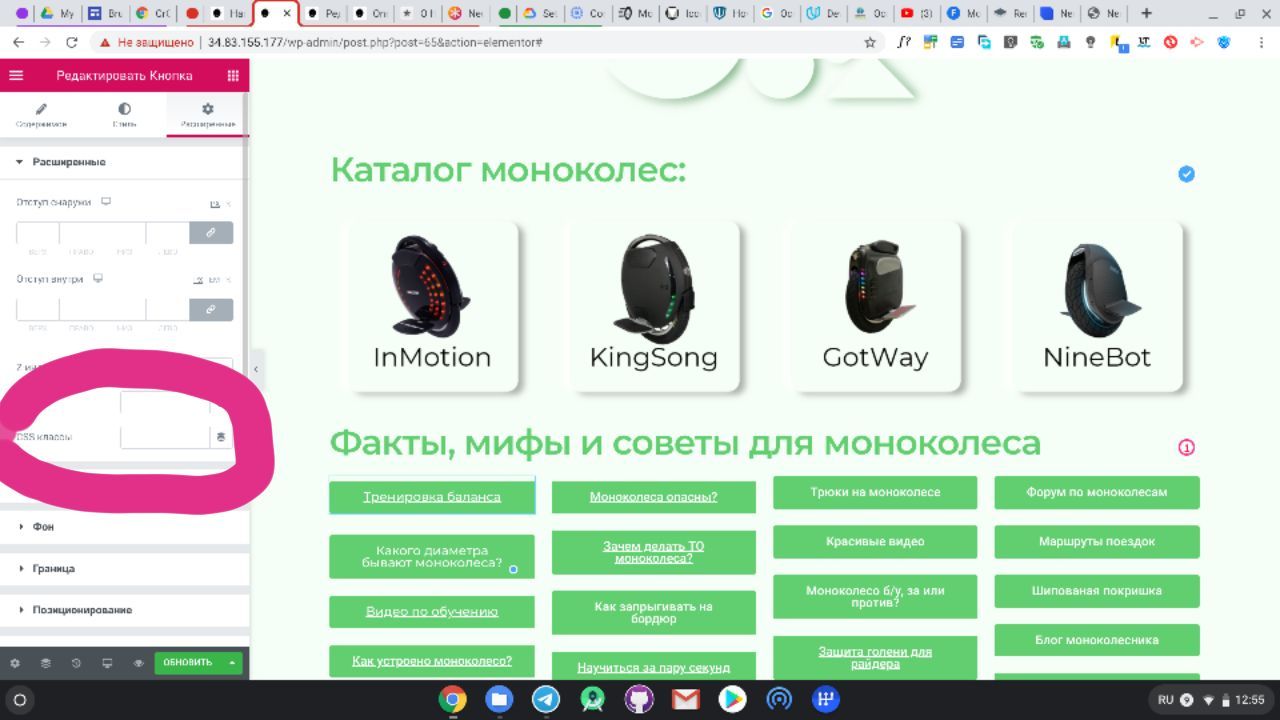This screenshot has height=720, width=1280.
Task: Open the Расширенные tab
Action: 207,115
